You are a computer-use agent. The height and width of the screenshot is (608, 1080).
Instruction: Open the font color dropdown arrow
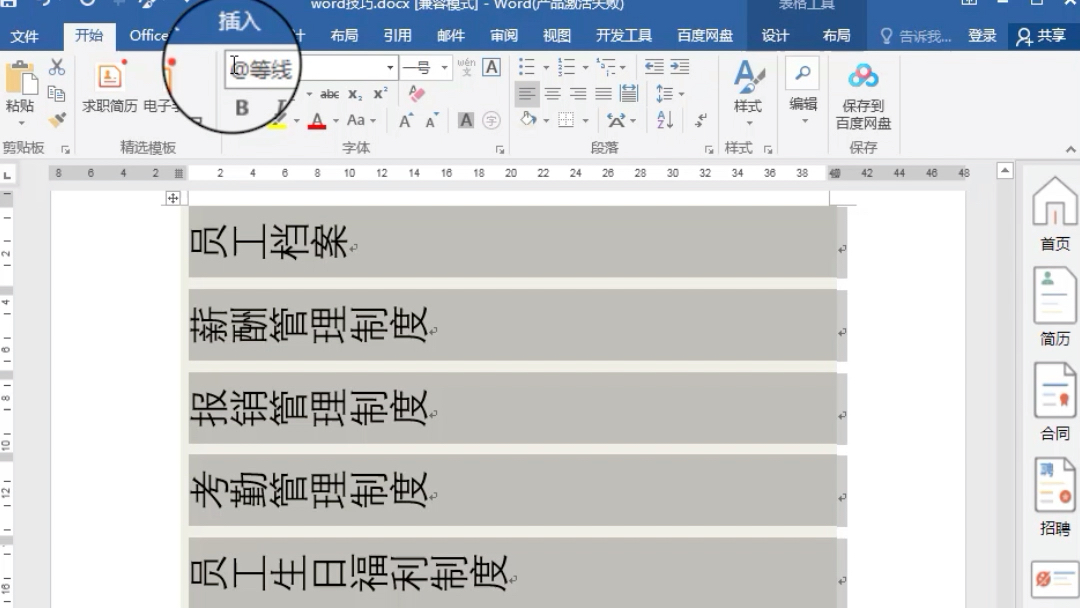pos(336,120)
